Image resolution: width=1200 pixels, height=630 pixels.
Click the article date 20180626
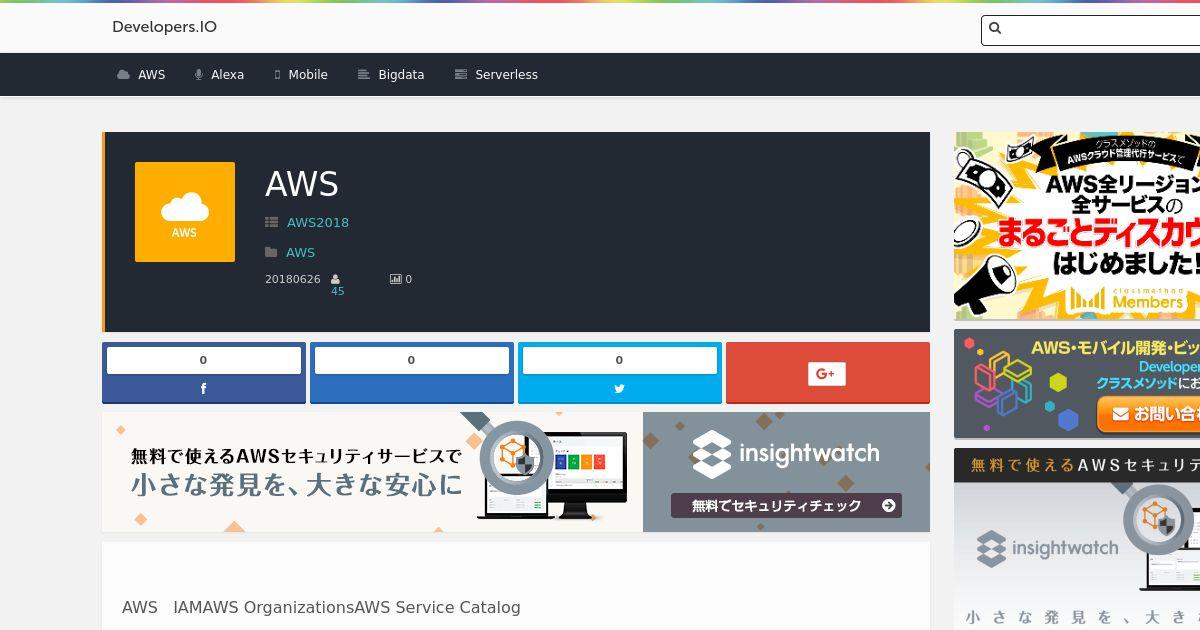[293, 279]
